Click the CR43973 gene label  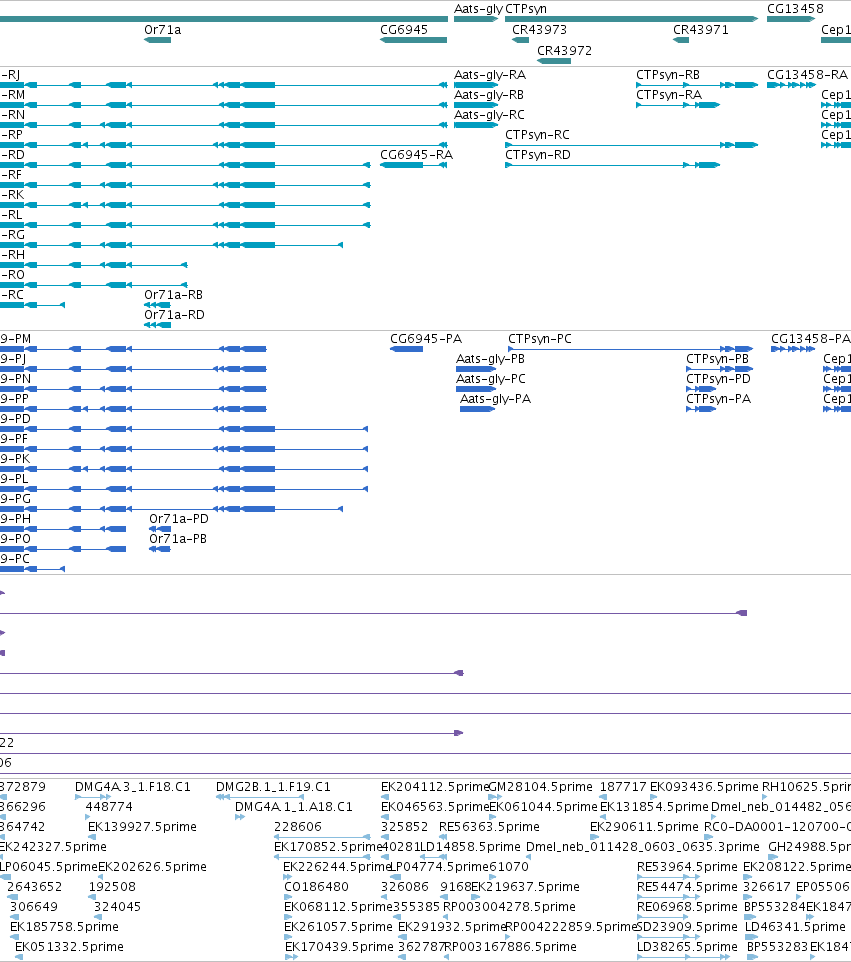click(x=539, y=30)
